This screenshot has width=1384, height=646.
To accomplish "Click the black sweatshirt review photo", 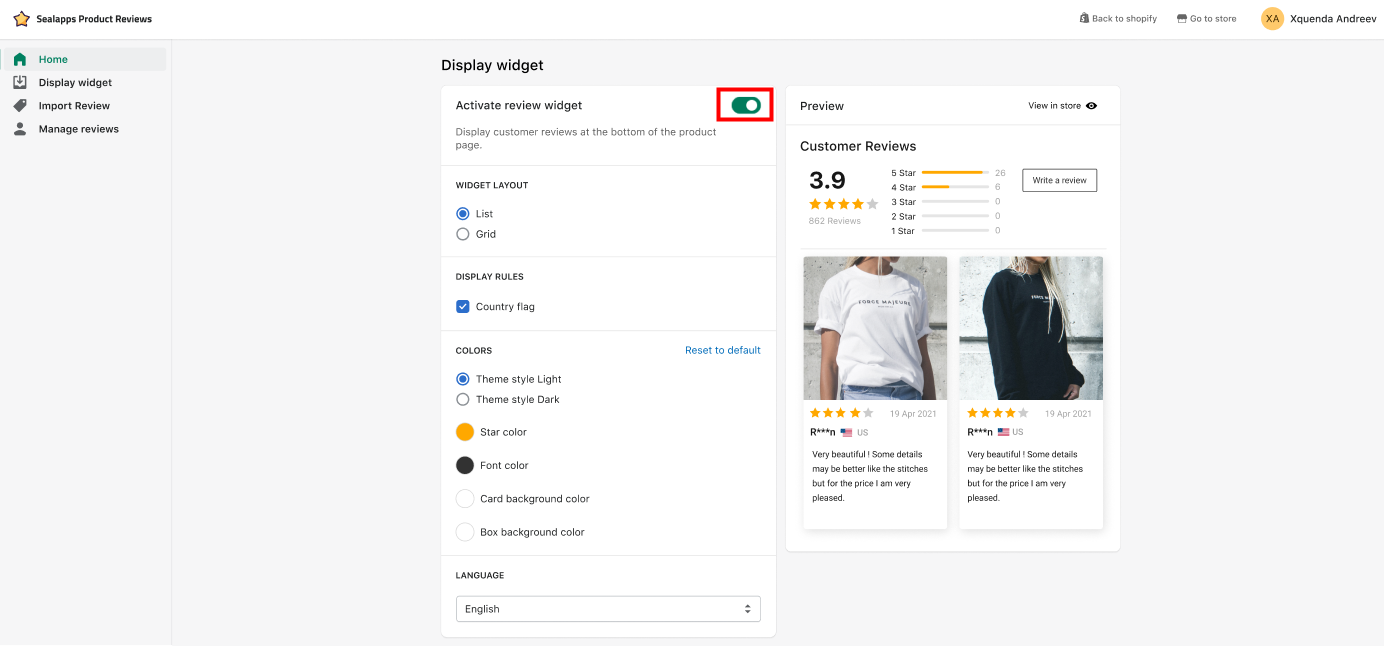I will [x=1031, y=328].
